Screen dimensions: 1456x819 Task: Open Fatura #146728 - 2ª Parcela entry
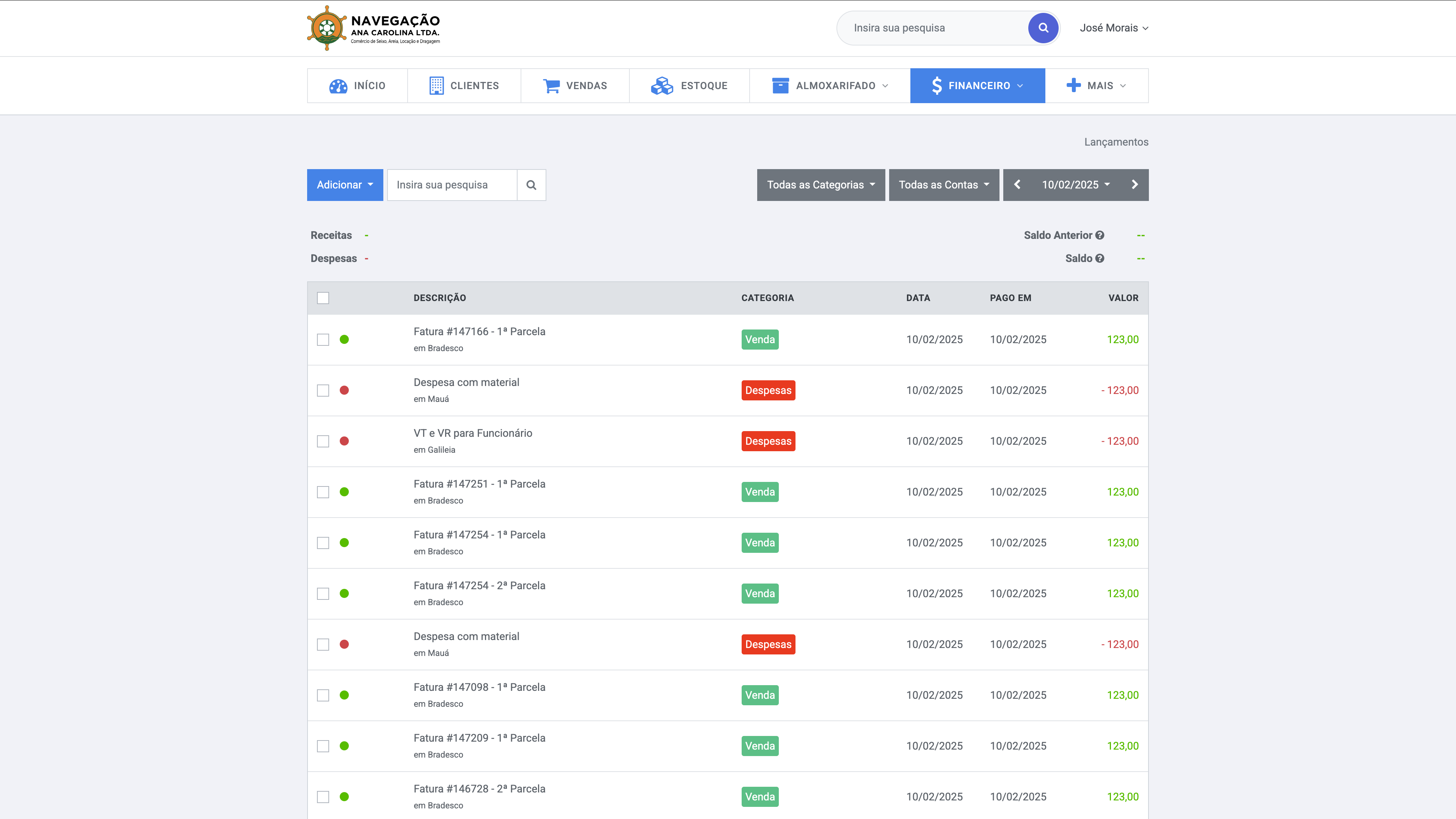pyautogui.click(x=479, y=789)
